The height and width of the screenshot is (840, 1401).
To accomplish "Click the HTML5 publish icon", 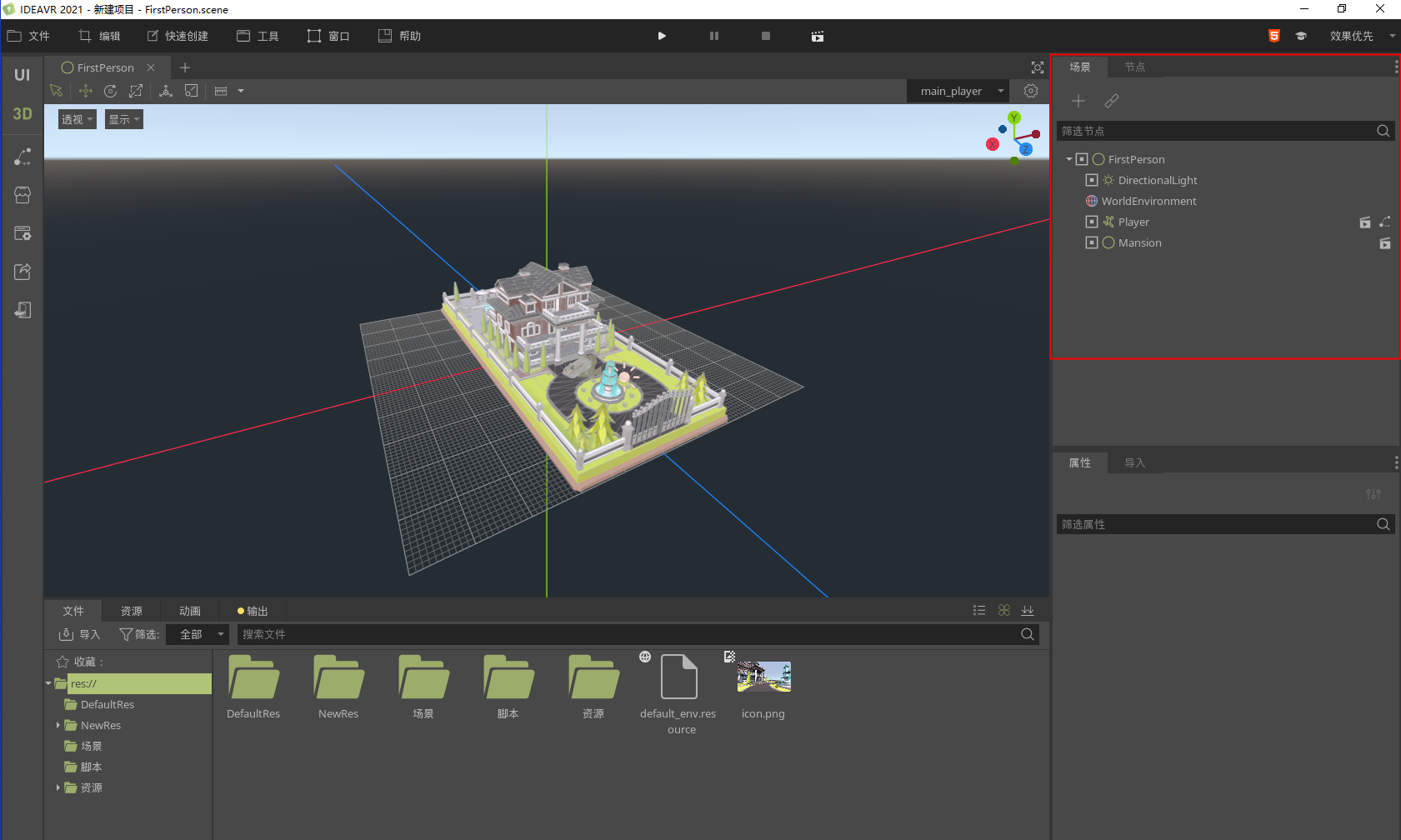I will click(x=1274, y=36).
